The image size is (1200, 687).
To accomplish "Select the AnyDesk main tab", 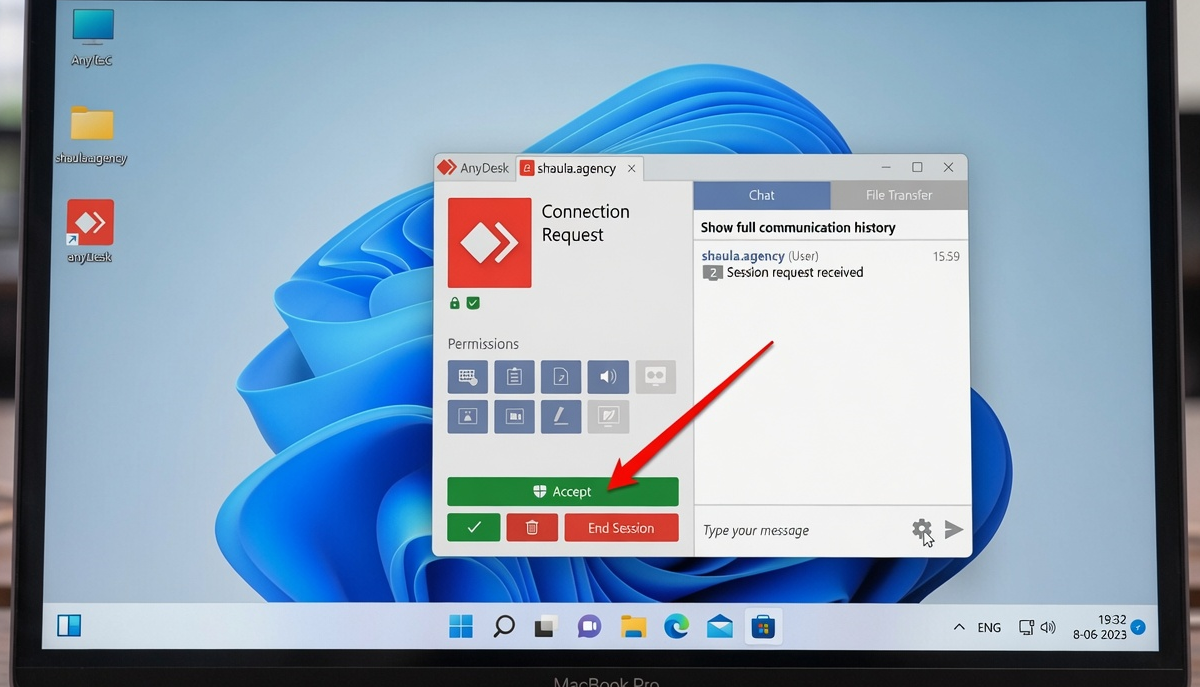I will click(x=474, y=168).
